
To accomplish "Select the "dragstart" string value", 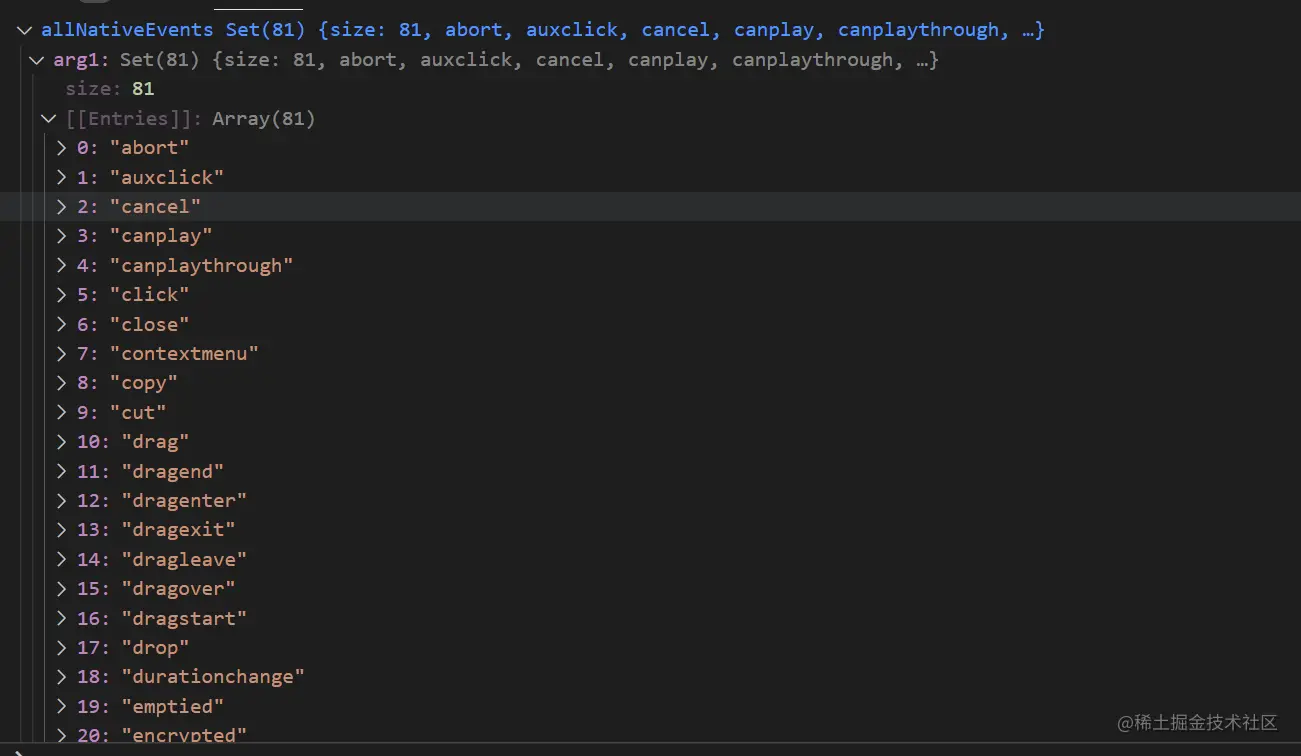I will click(x=184, y=618).
